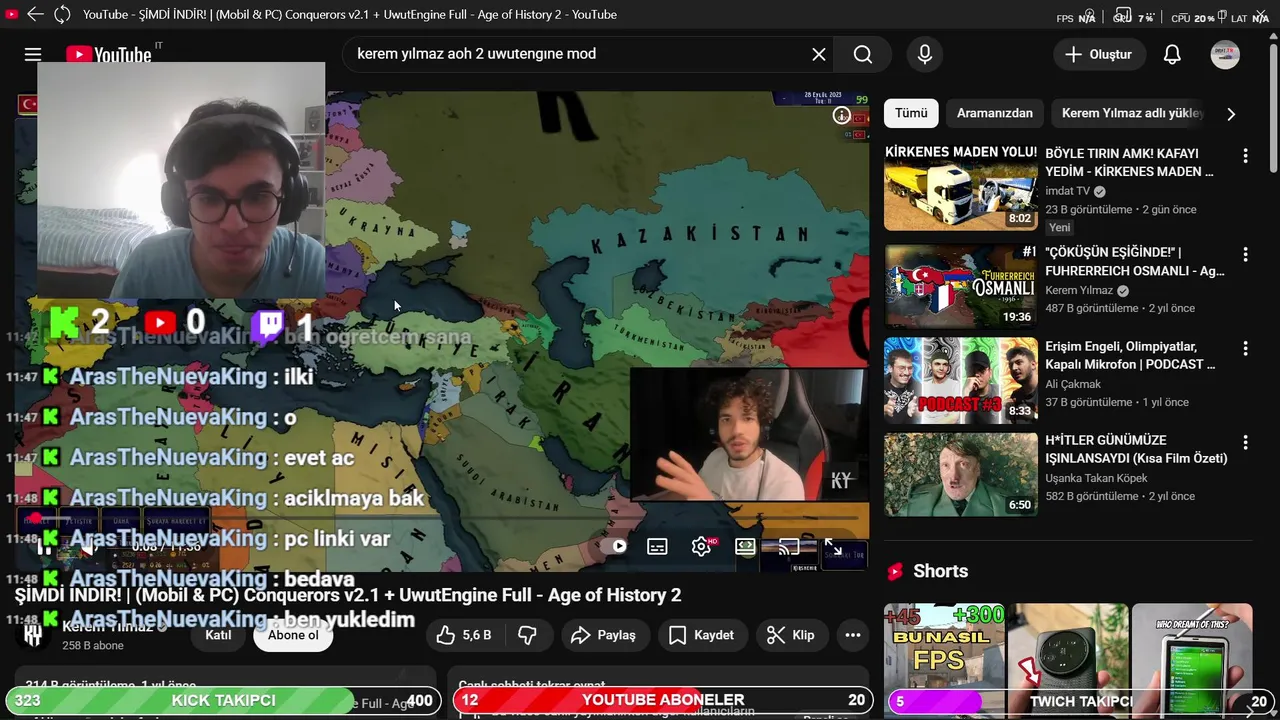Open "ÇÖKÜŞÜN EŞİĞİNDE!" video title
1280x720 pixels.
click(x=1134, y=261)
